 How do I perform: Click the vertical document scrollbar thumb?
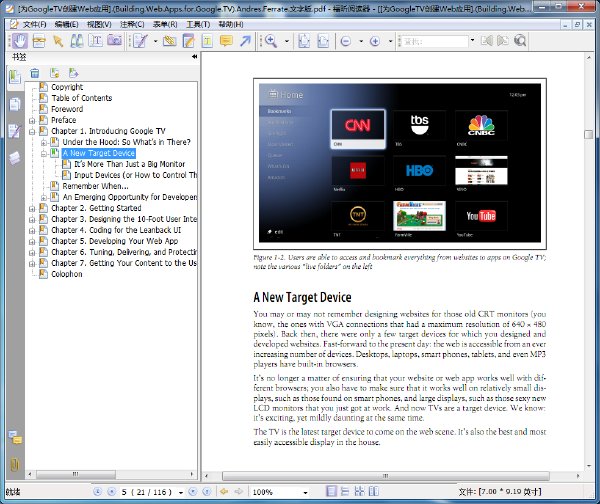[x=589, y=134]
